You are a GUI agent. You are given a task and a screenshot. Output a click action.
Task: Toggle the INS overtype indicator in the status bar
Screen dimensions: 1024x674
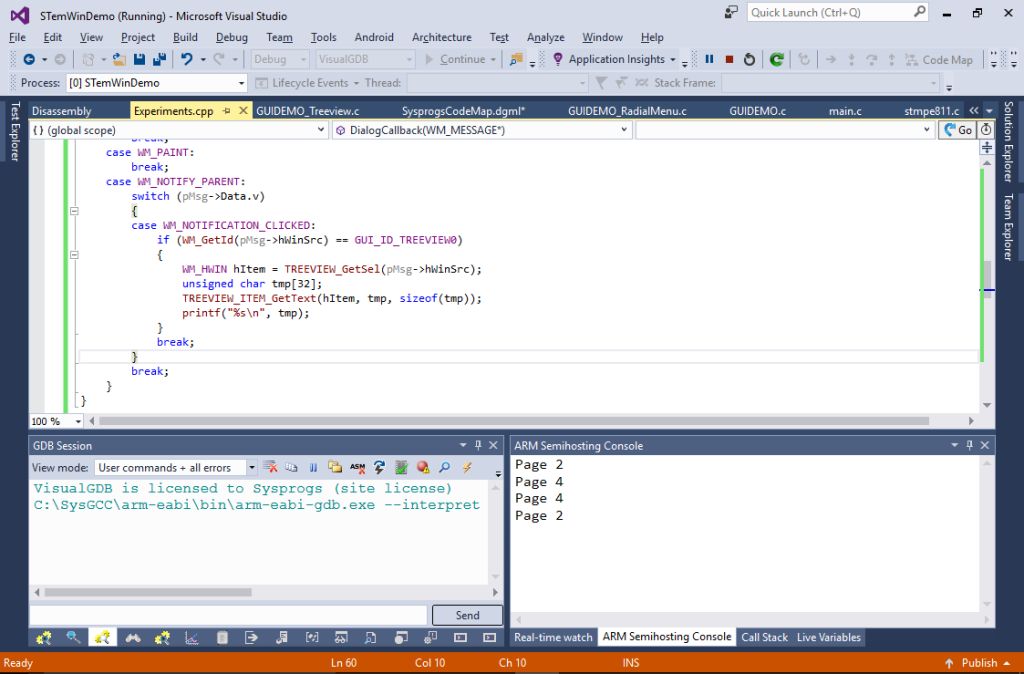630,662
